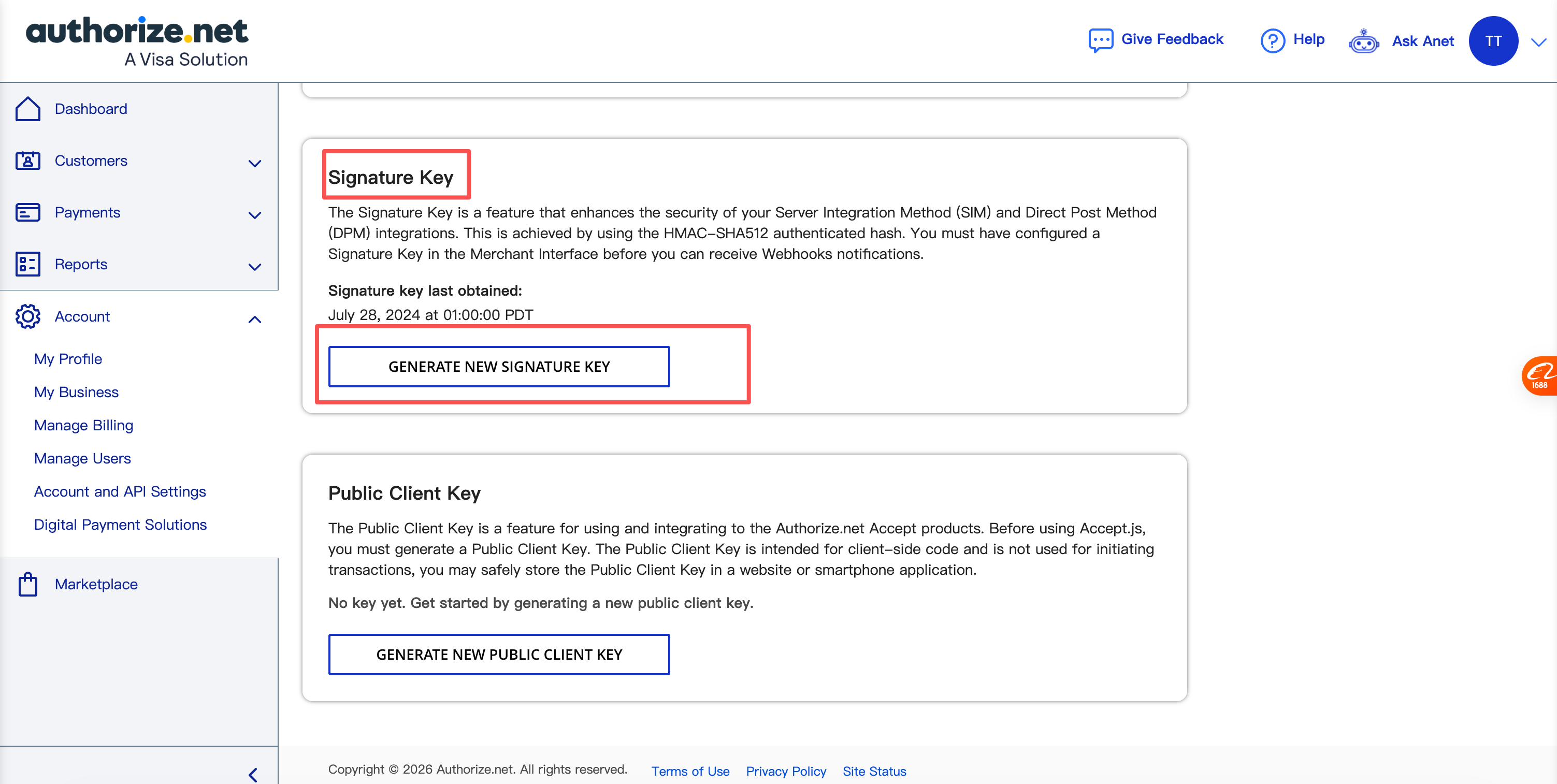1557x784 pixels.
Task: Click the Reports list icon
Action: tap(28, 264)
